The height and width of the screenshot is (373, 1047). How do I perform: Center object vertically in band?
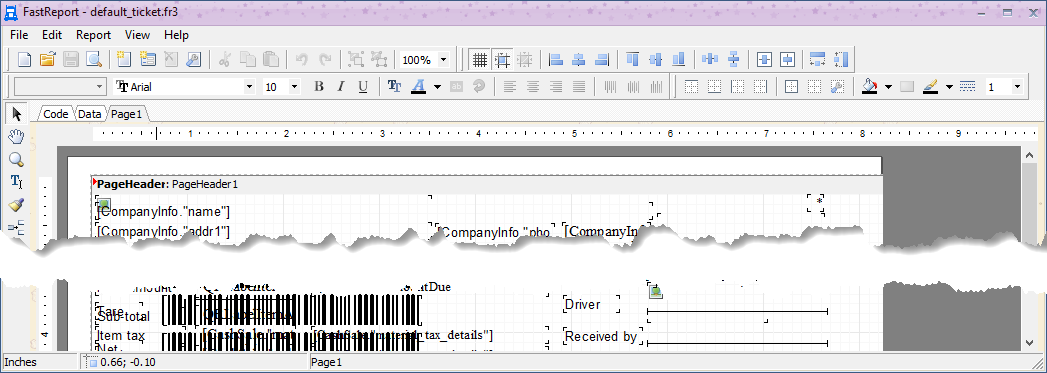[787, 59]
